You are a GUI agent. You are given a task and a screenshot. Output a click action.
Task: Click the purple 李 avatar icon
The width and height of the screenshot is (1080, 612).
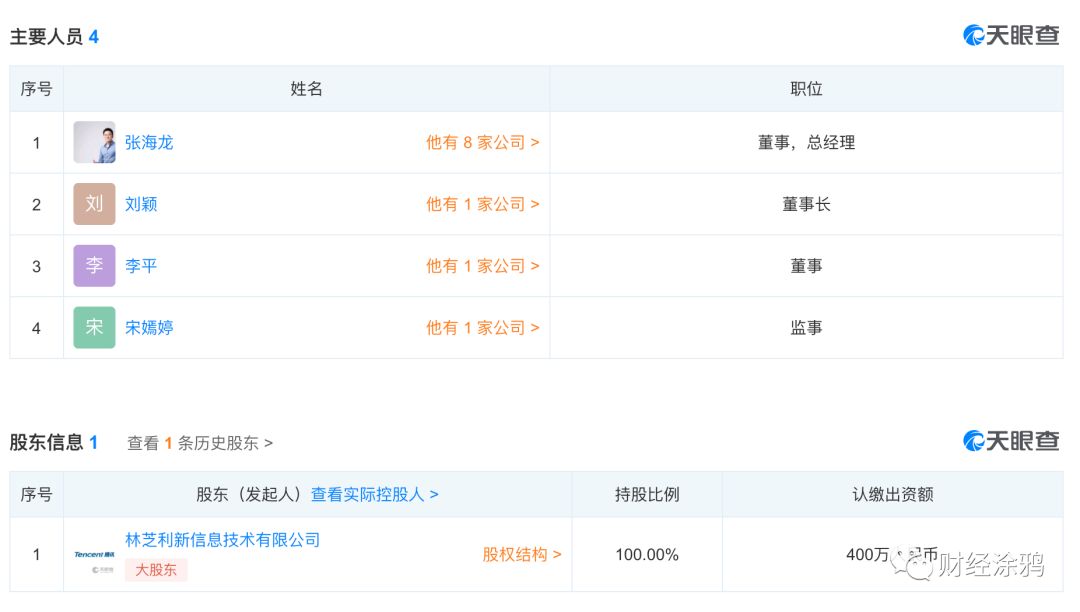(94, 266)
